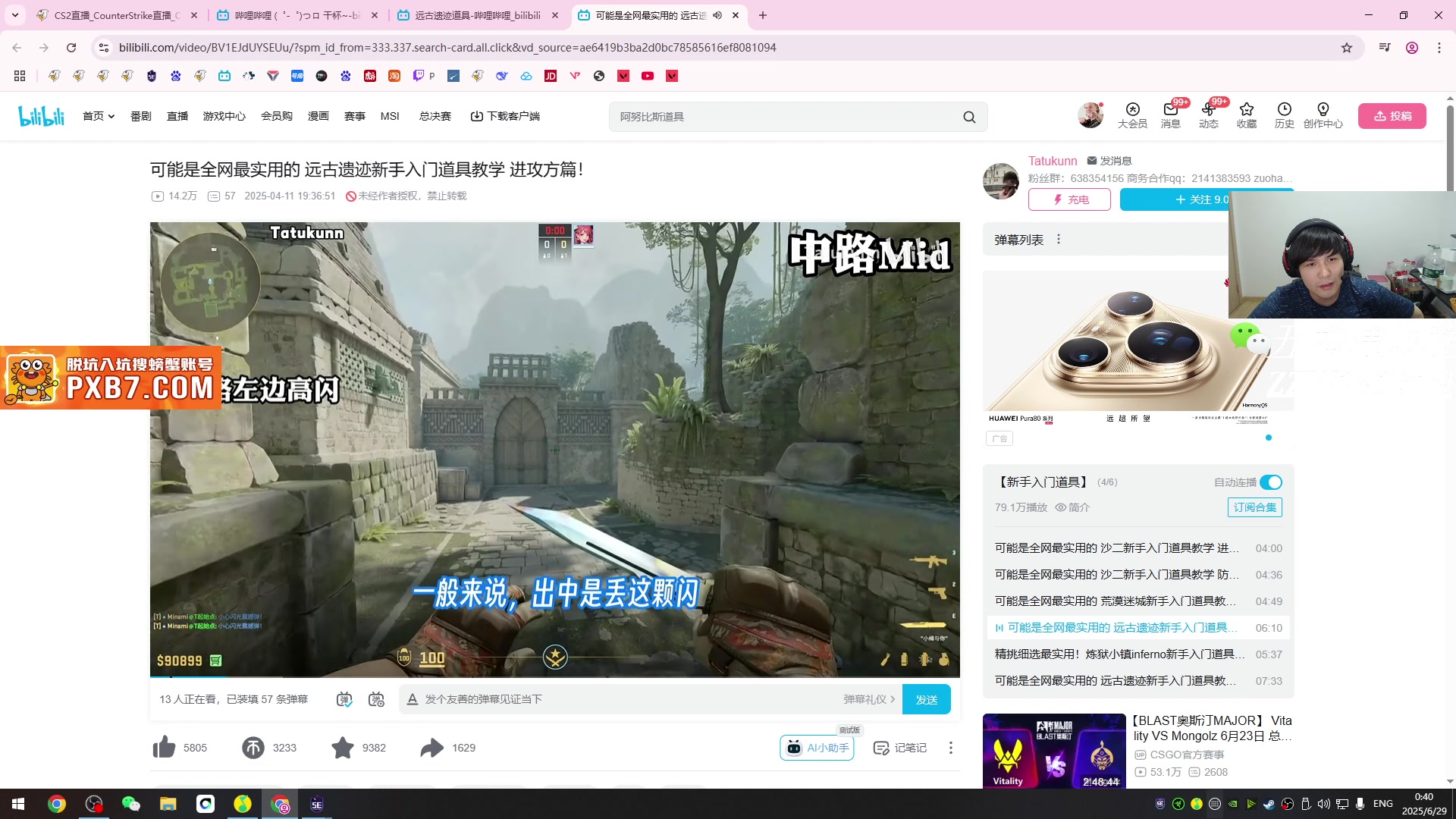
Task: Click the user avatar in header
Action: [1090, 115]
